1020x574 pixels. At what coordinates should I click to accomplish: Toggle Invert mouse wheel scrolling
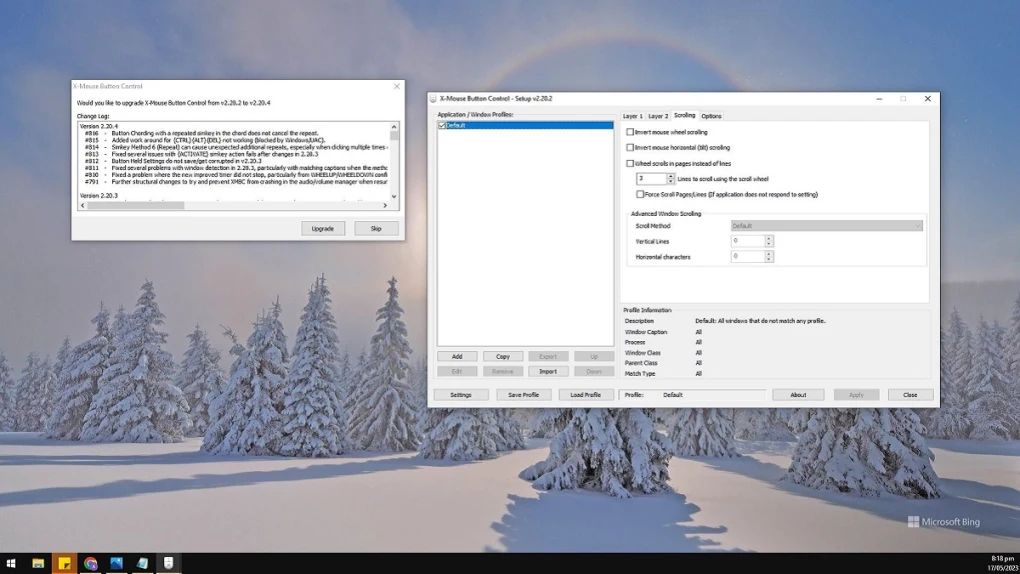(630, 131)
